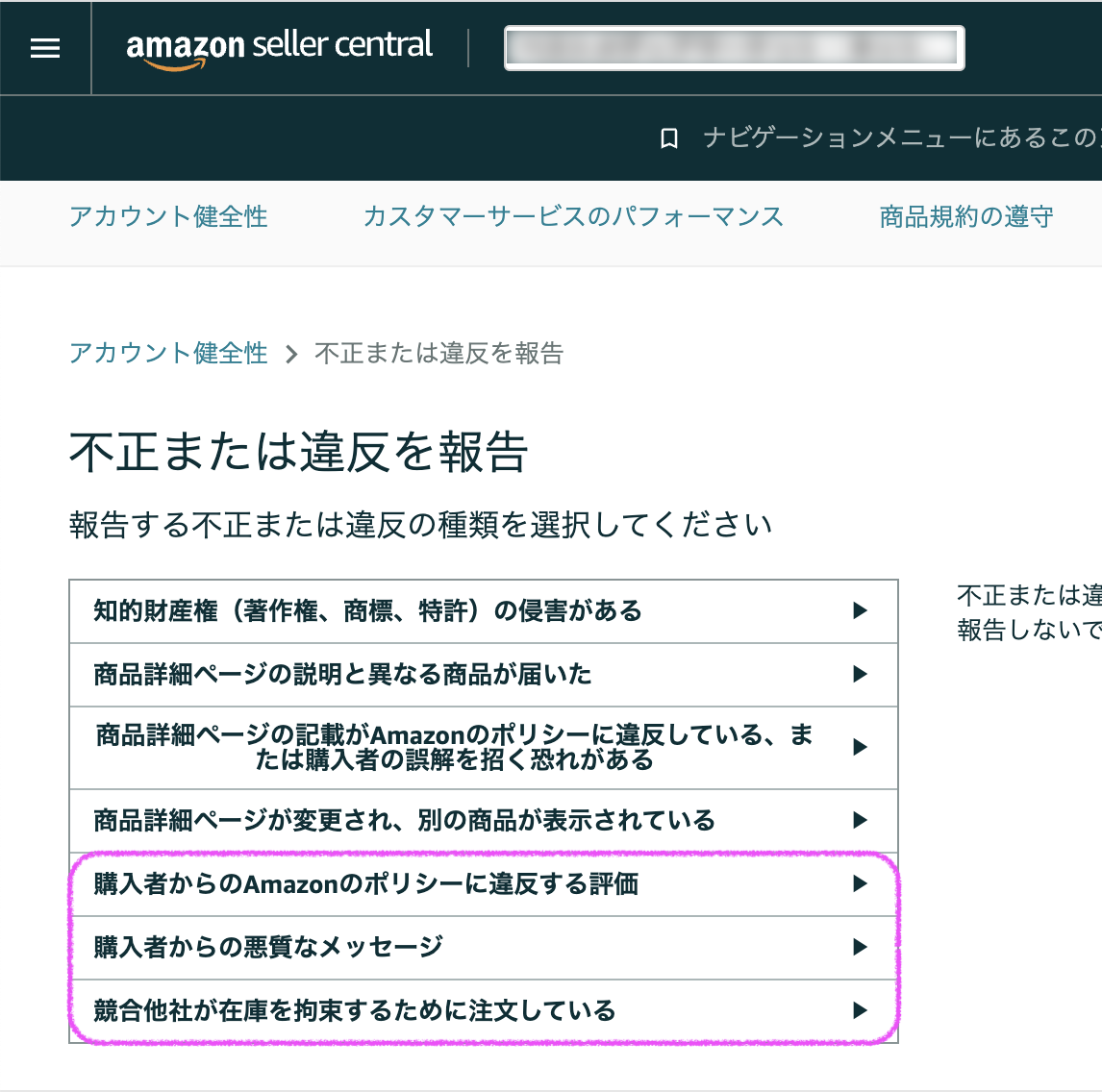Switch to カスタマーサービスのパフォーマンス tab
Viewport: 1102px width, 1092px height.
[573, 216]
